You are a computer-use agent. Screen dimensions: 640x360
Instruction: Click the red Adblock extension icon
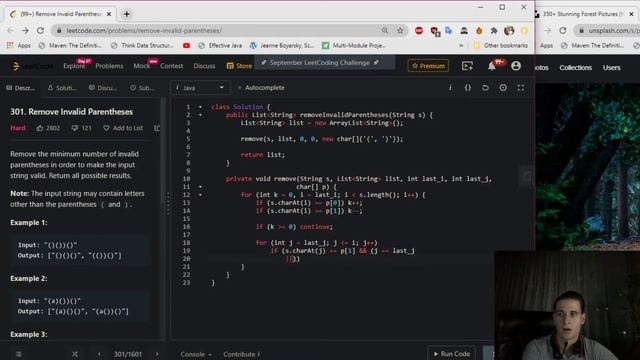[419, 31]
